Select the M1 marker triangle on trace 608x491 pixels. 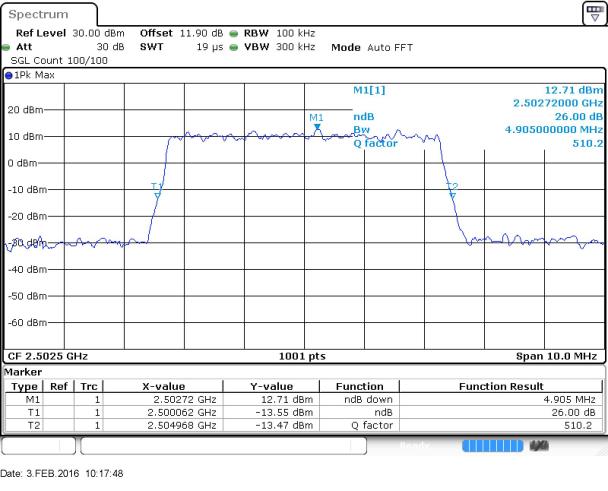click(317, 127)
